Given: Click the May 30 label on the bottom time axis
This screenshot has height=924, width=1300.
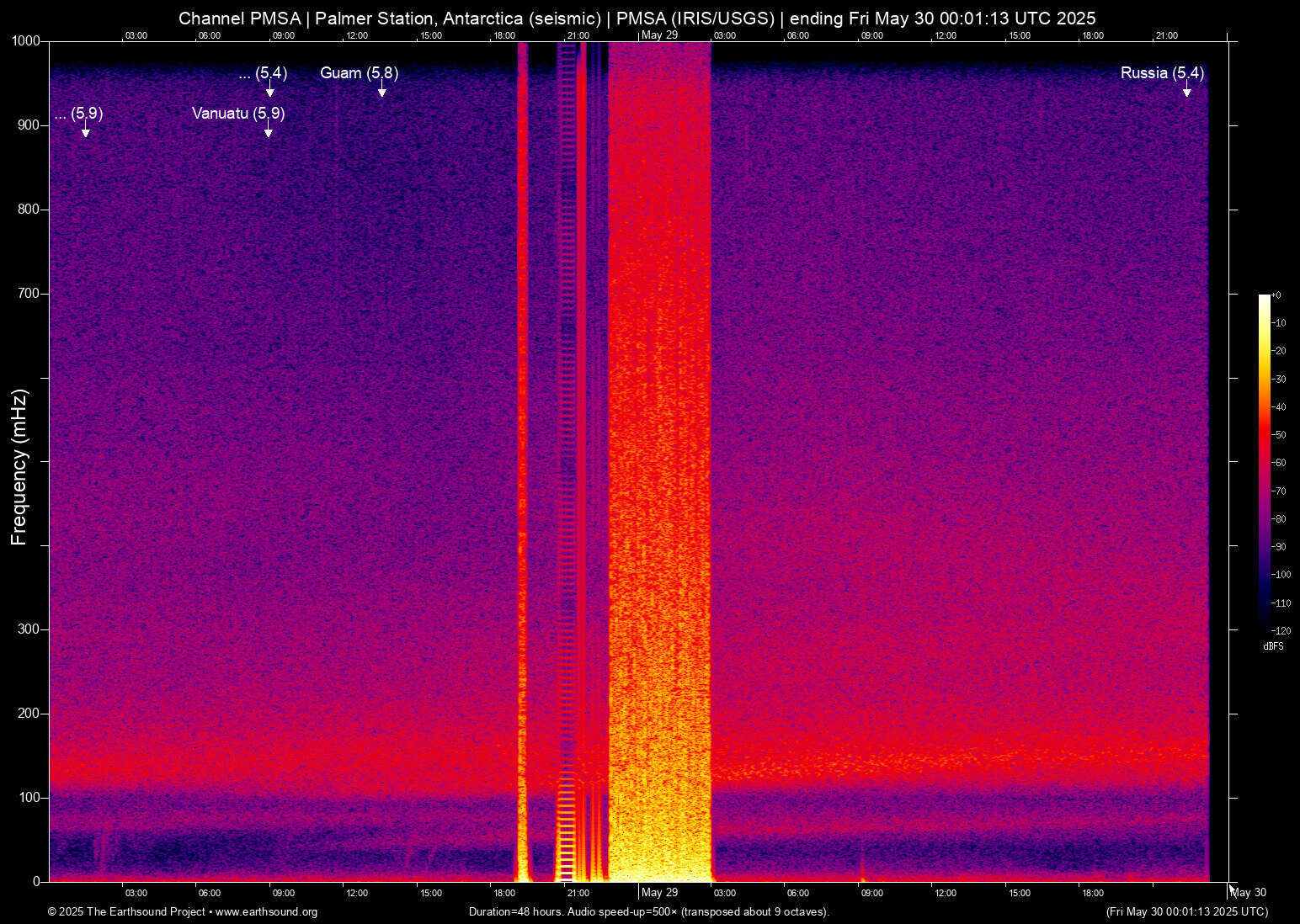Looking at the screenshot, I should [x=1249, y=893].
